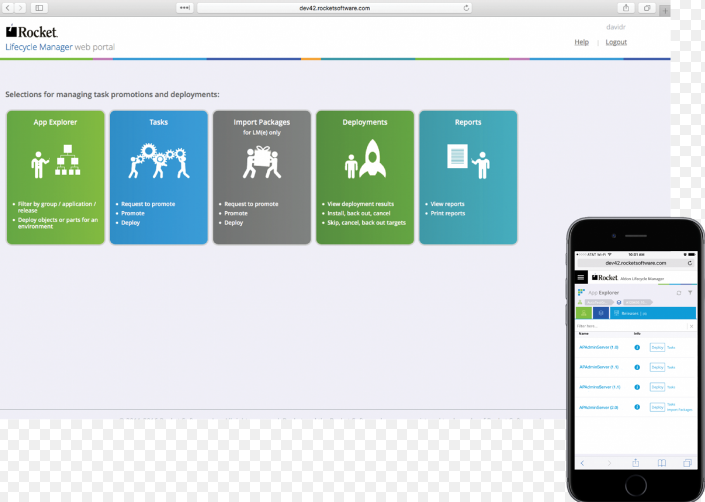Click the Safari address bar
The image size is (705, 502).
pos(335,7)
